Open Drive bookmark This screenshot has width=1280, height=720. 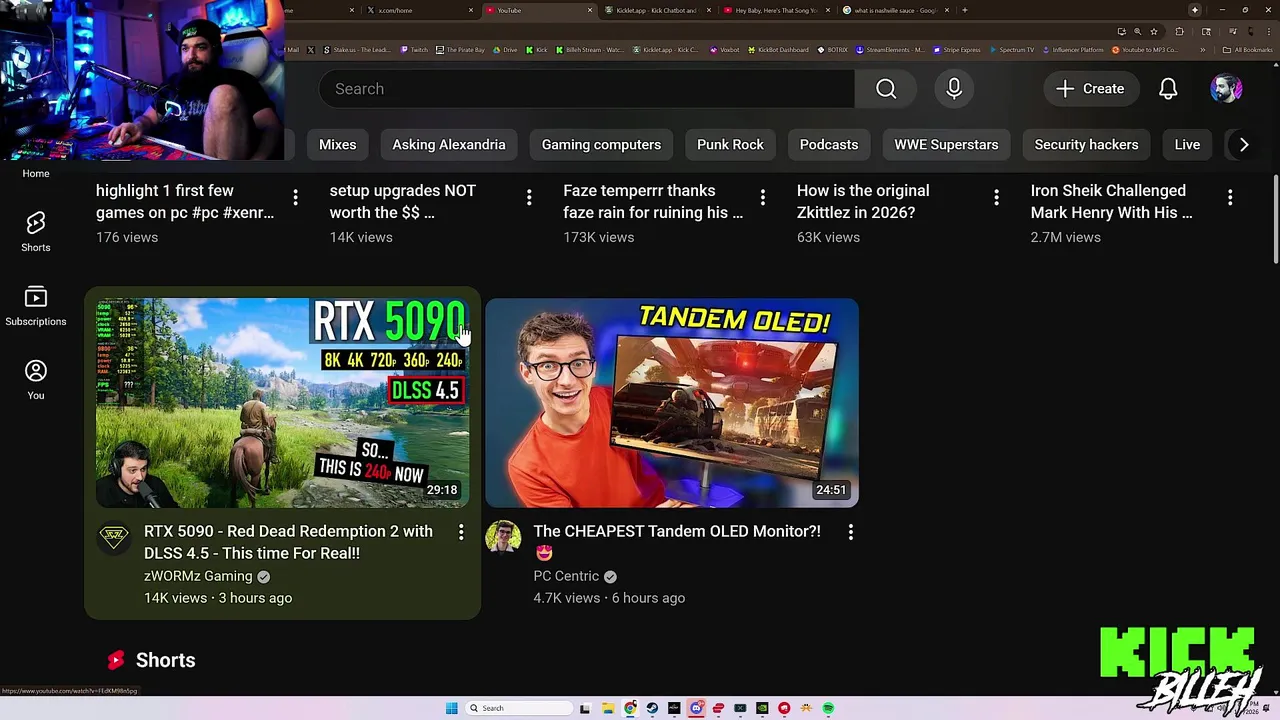coord(505,49)
